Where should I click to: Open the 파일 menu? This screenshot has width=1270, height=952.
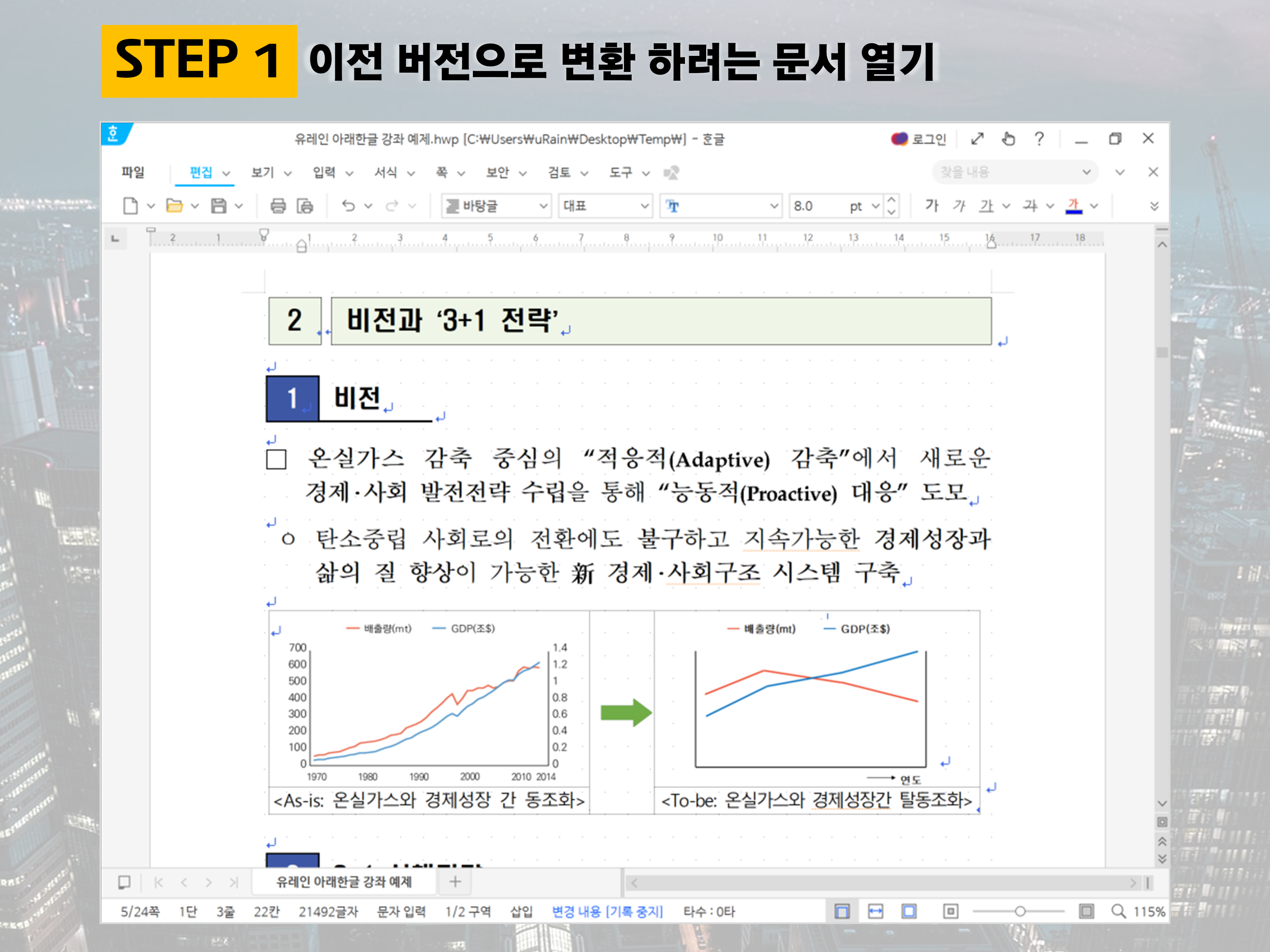pyautogui.click(x=133, y=172)
